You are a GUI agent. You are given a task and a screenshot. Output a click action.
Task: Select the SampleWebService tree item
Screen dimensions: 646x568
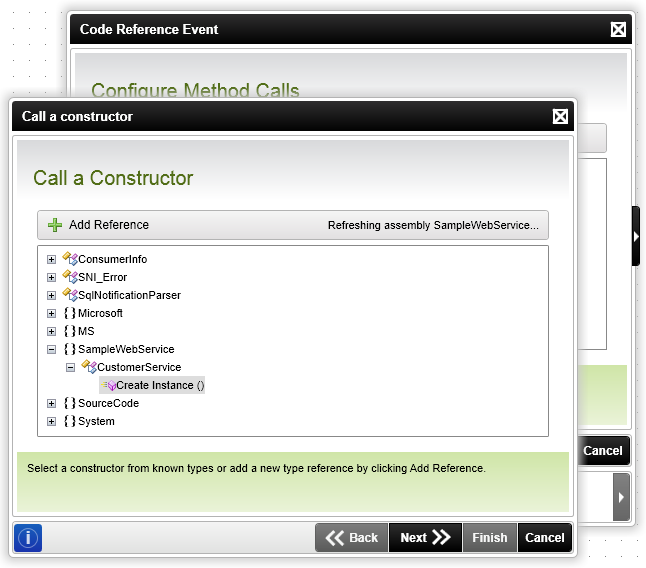click(126, 349)
